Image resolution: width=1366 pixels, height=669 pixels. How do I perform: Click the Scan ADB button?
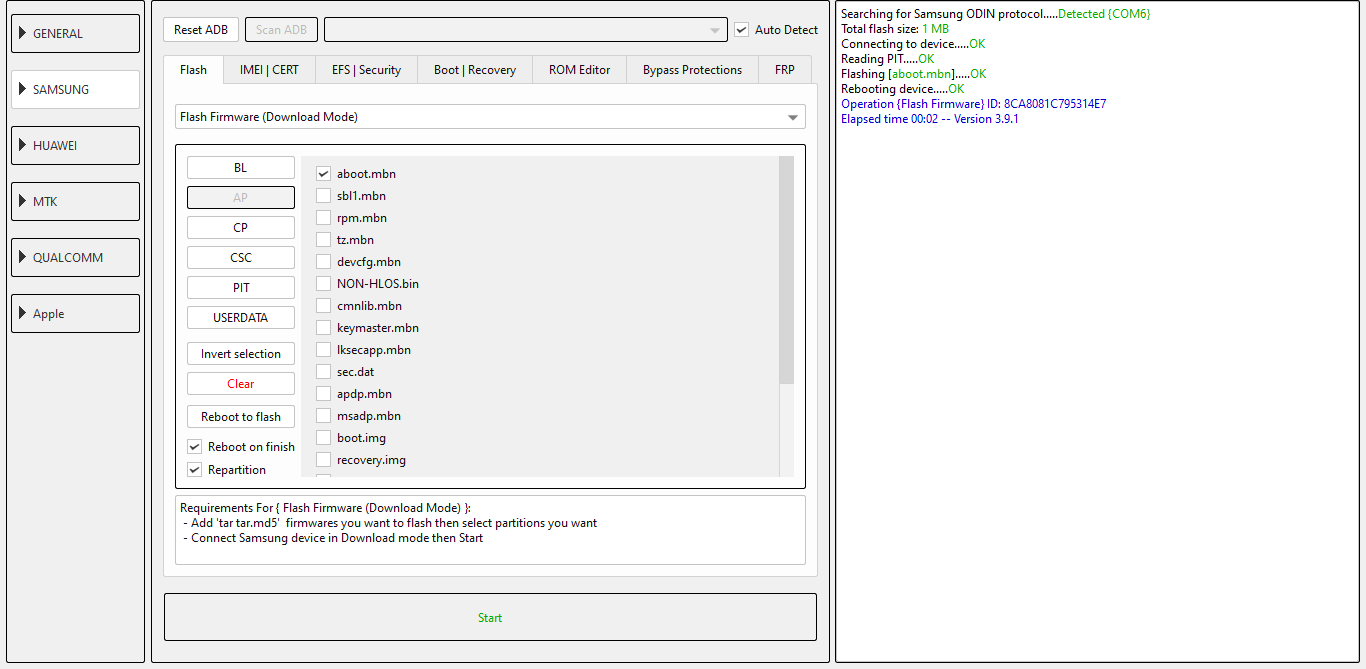282,29
